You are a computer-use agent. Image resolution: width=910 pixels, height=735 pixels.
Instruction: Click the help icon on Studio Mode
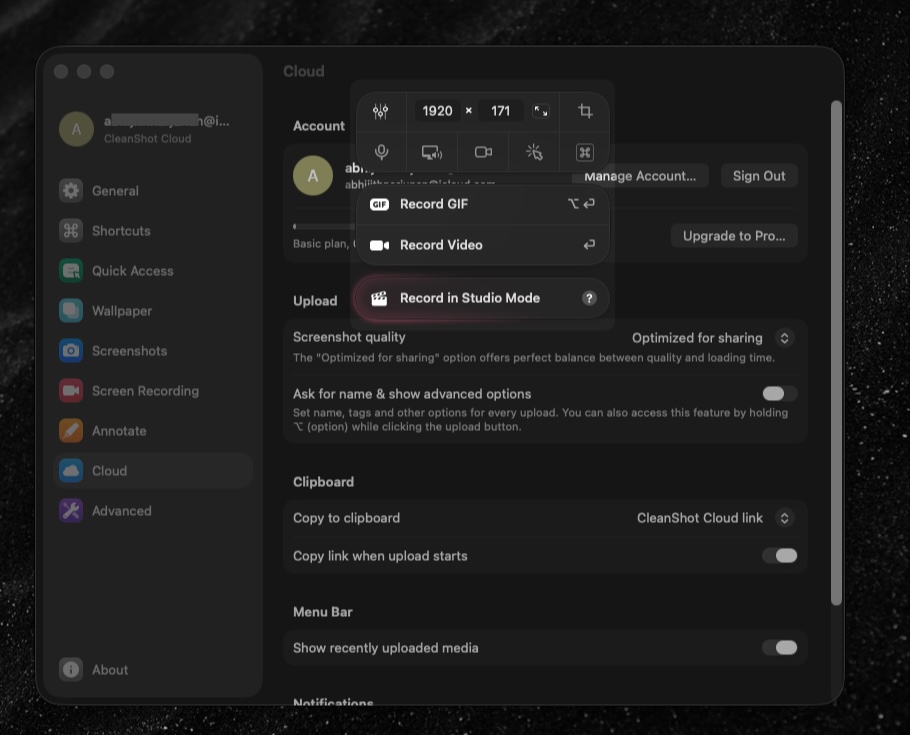coord(589,298)
